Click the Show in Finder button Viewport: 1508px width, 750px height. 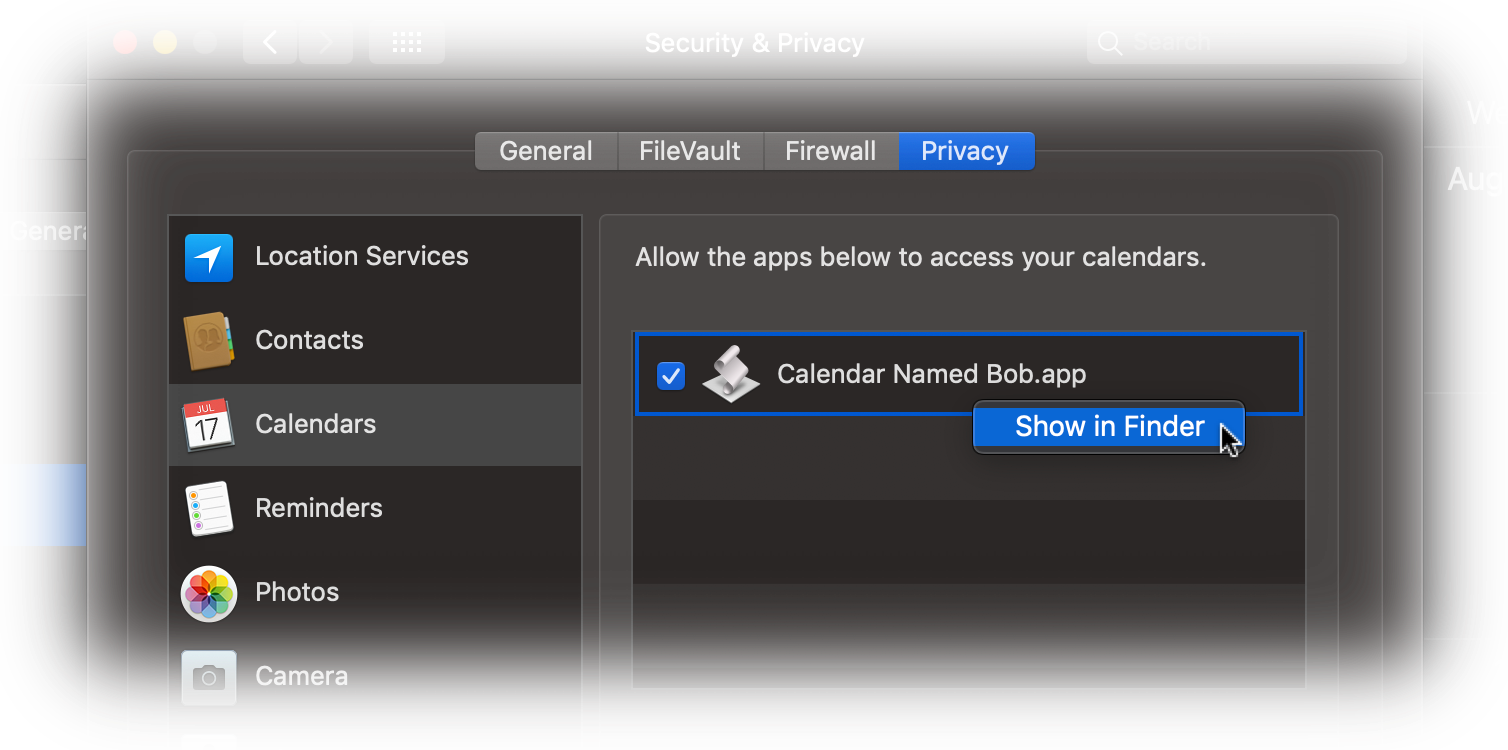pyautogui.click(x=1108, y=426)
